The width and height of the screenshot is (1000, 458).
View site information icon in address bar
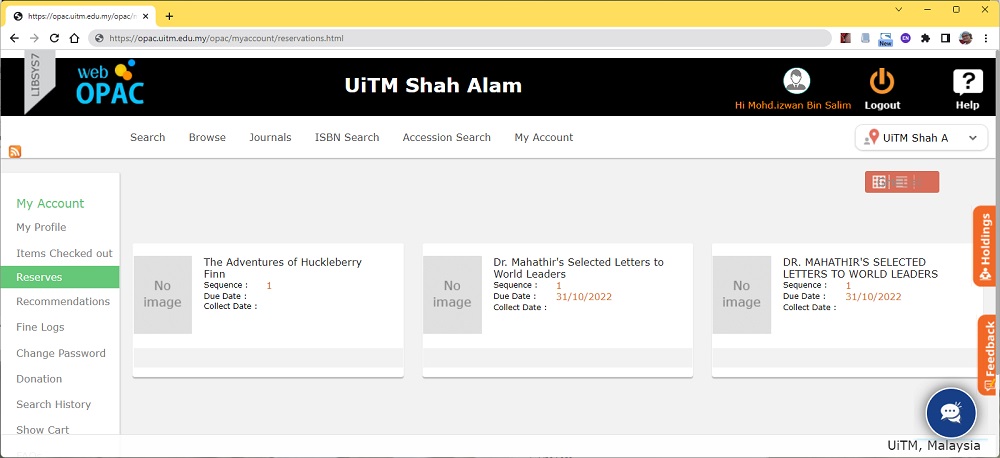click(x=99, y=38)
